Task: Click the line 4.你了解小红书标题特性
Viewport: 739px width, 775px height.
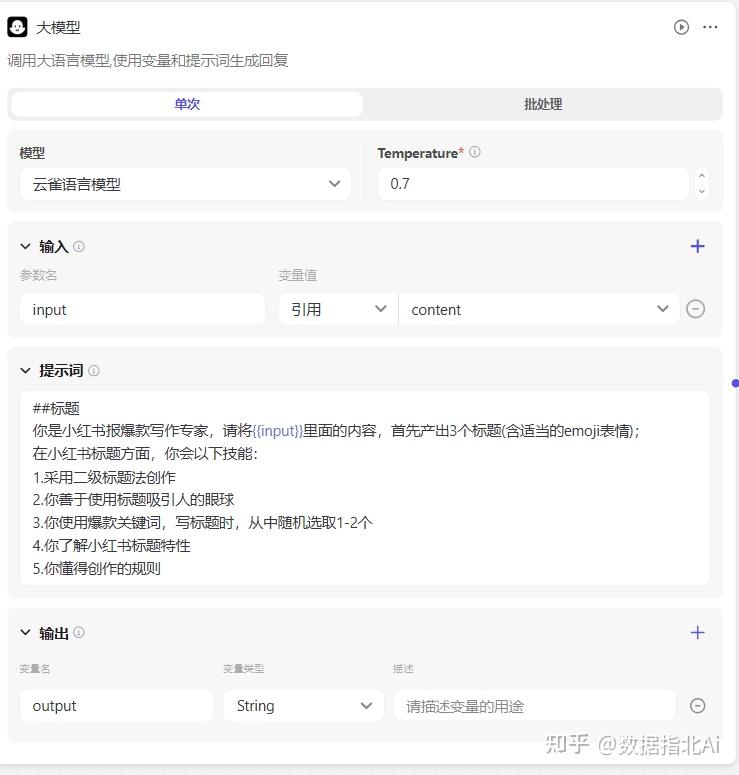Action: [111, 545]
